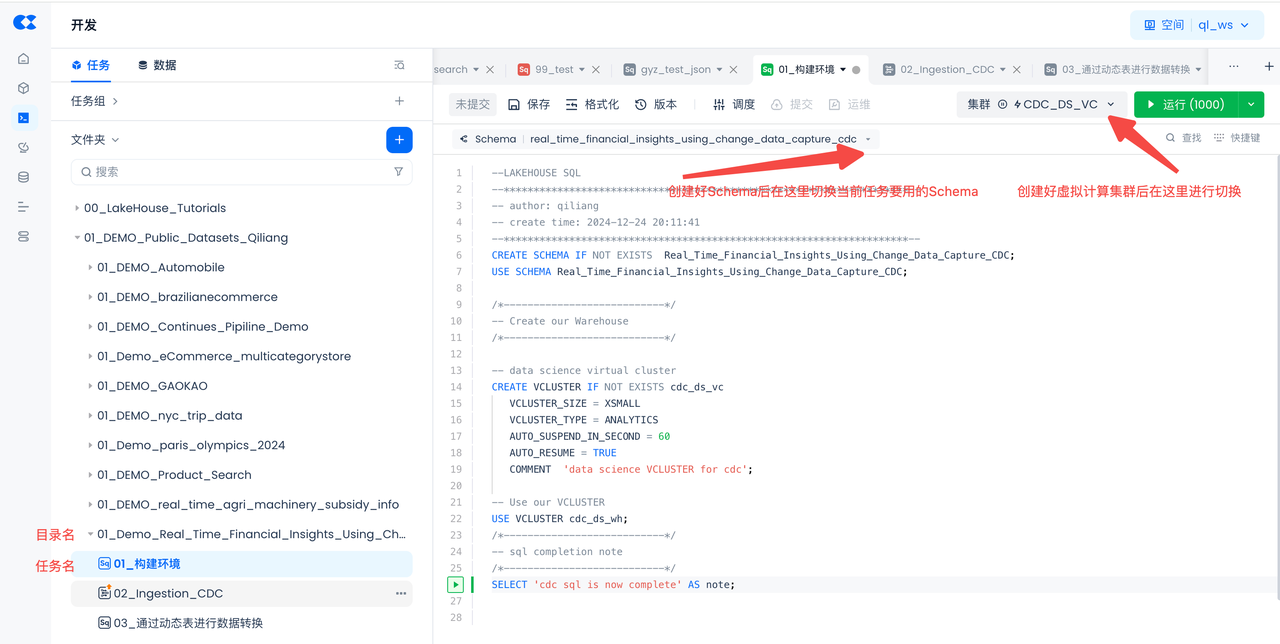Image resolution: width=1280 pixels, height=644 pixels.
Task: Click the plus icon to add task group
Action: coord(399,101)
